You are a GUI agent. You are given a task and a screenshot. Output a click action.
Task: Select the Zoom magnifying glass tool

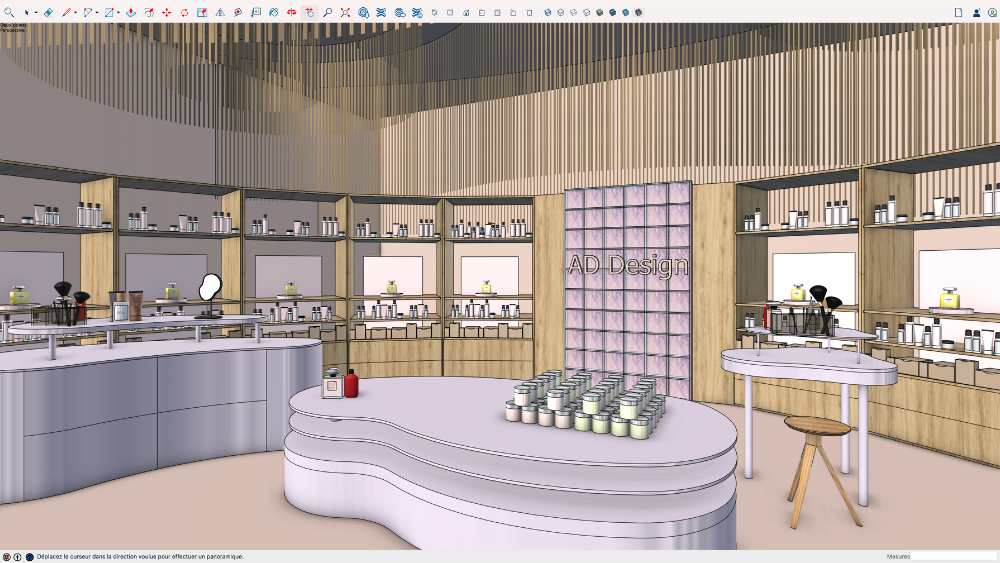click(x=327, y=13)
